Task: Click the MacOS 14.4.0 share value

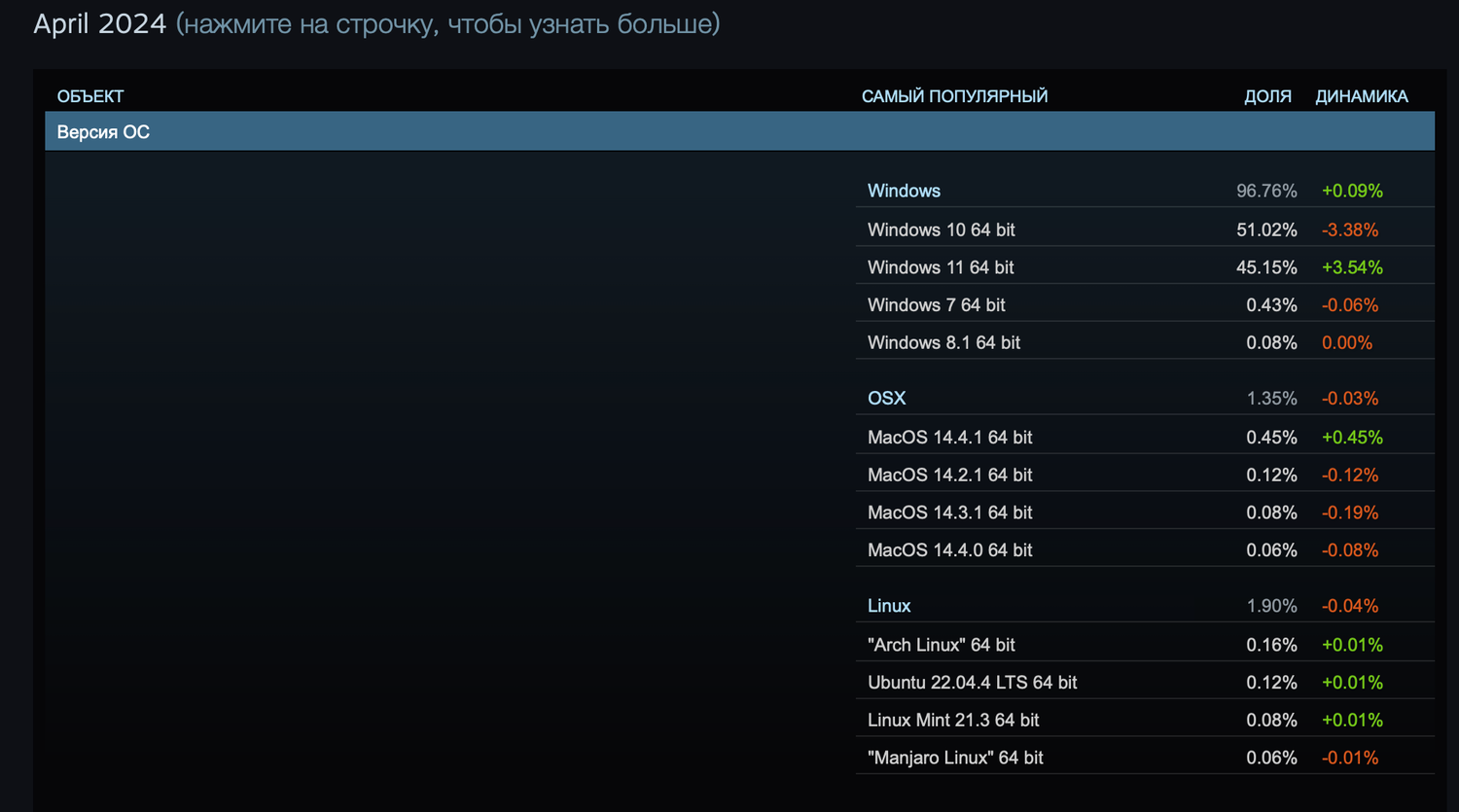Action: tap(1271, 550)
